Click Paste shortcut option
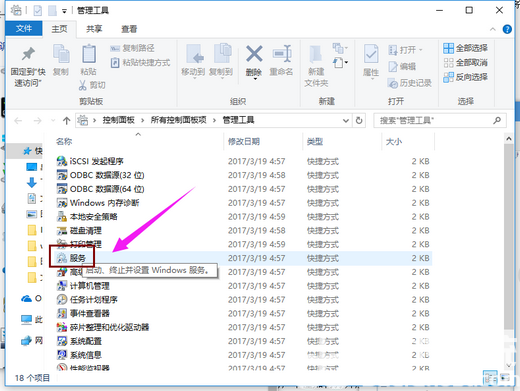 (140, 62)
